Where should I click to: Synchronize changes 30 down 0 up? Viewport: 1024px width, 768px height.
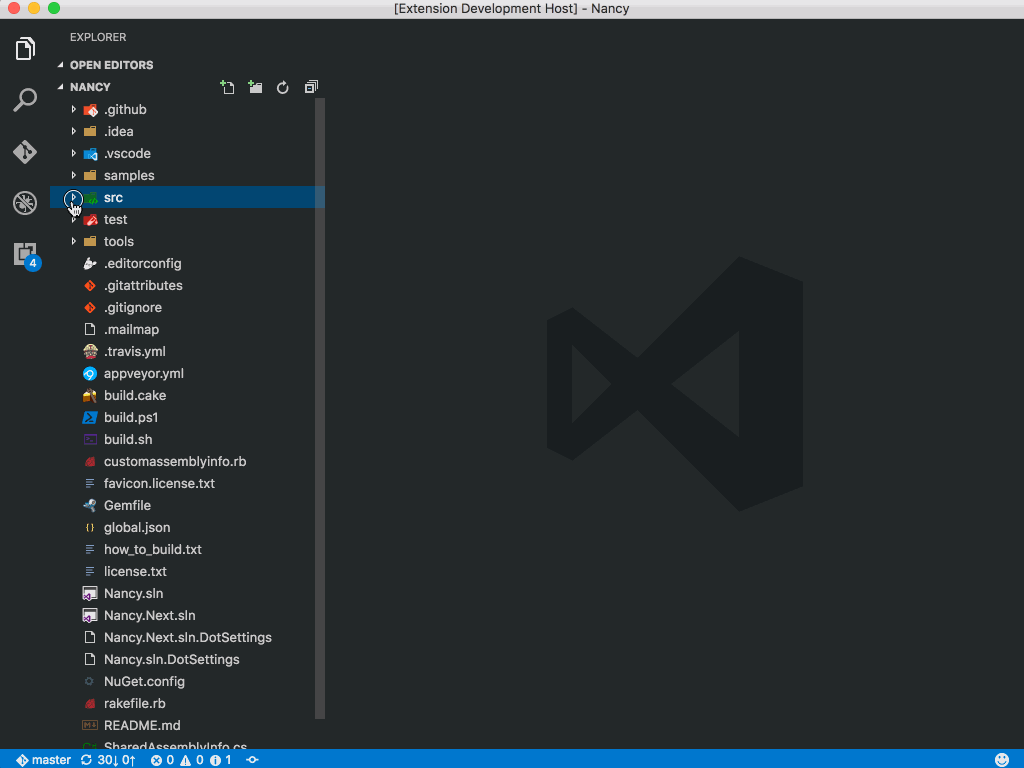click(108, 760)
